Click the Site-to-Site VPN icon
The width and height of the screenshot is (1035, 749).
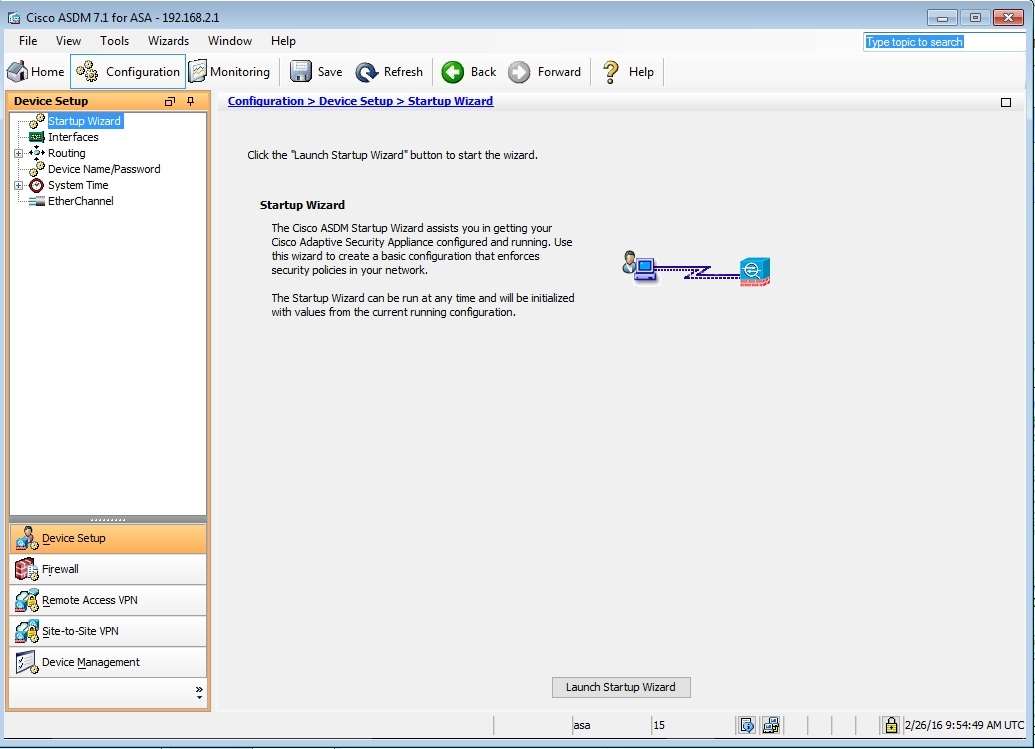coord(27,632)
